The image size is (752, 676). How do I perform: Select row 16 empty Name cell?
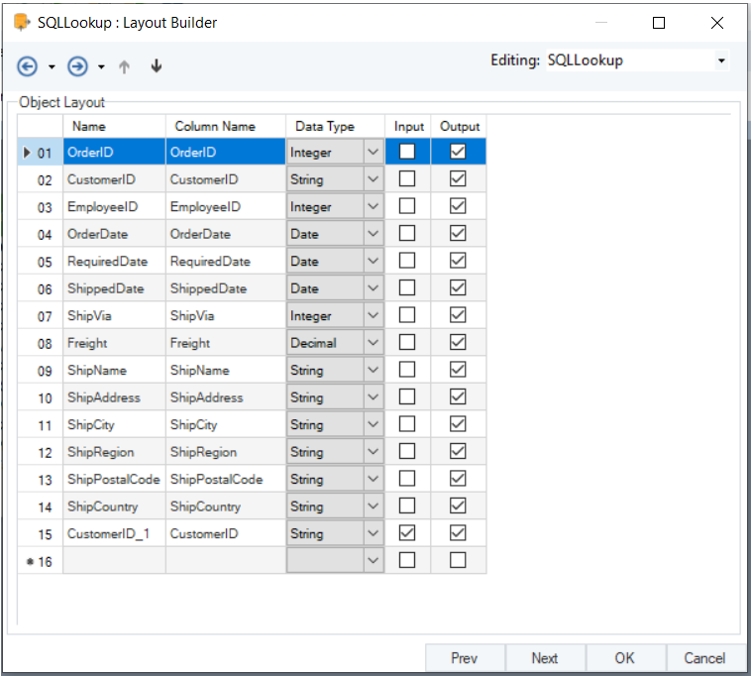tap(113, 561)
